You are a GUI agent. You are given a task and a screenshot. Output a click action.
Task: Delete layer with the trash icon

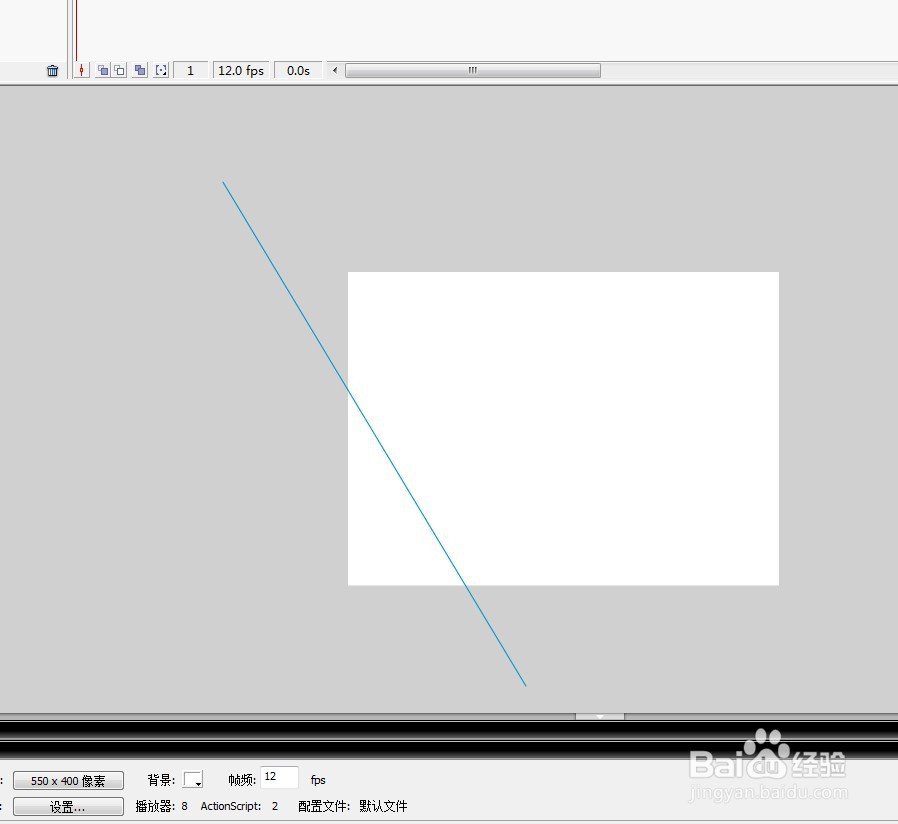click(52, 70)
